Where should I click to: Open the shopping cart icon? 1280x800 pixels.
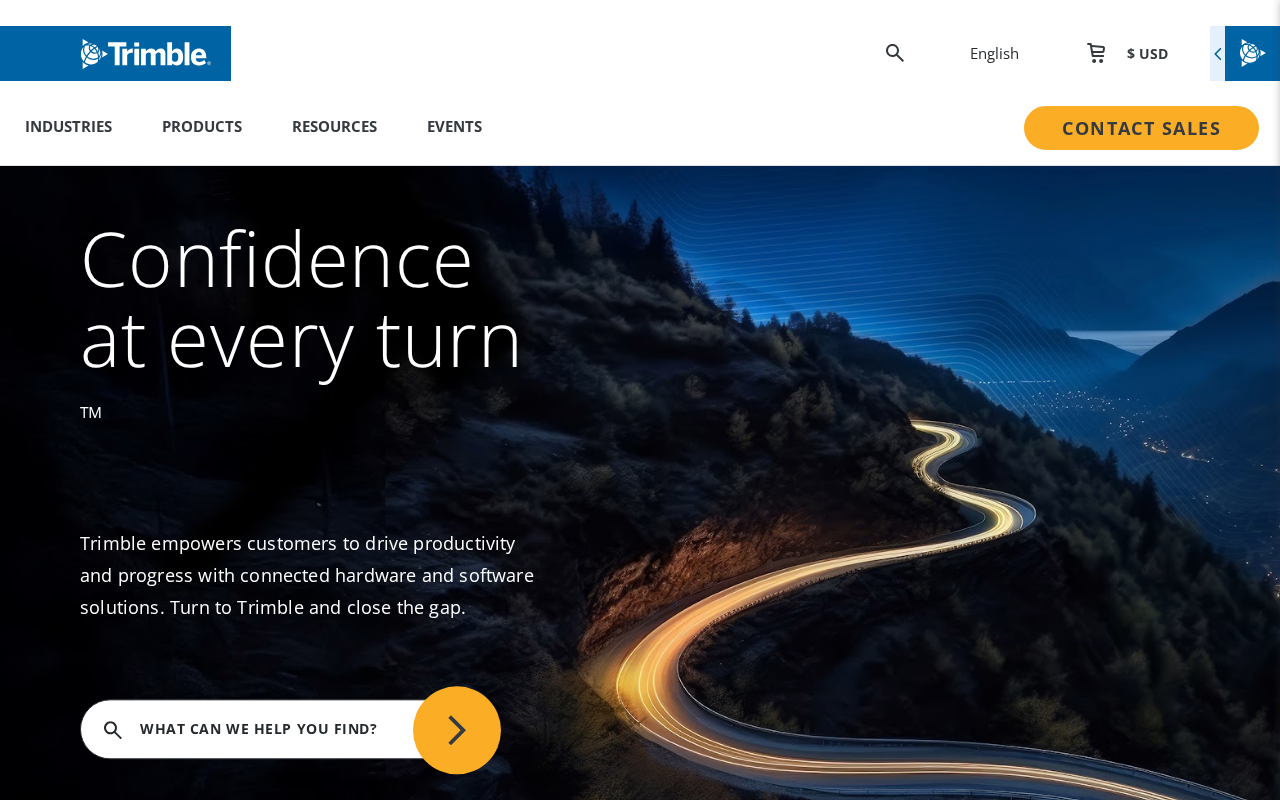1096,53
